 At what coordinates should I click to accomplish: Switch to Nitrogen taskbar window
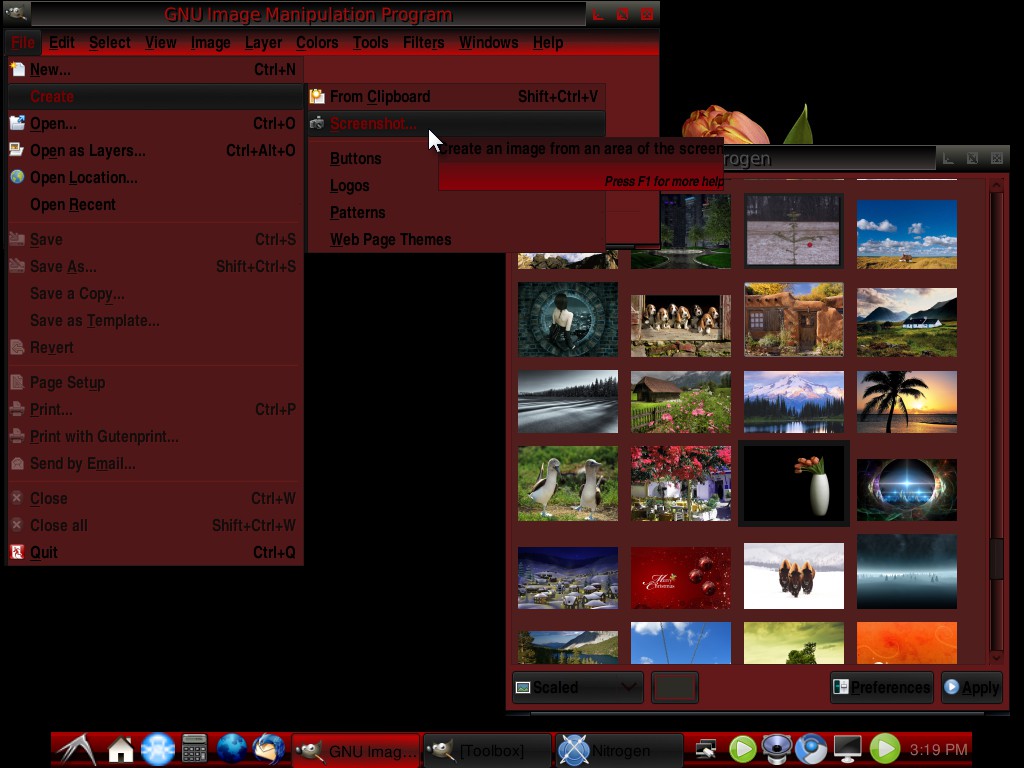point(619,750)
